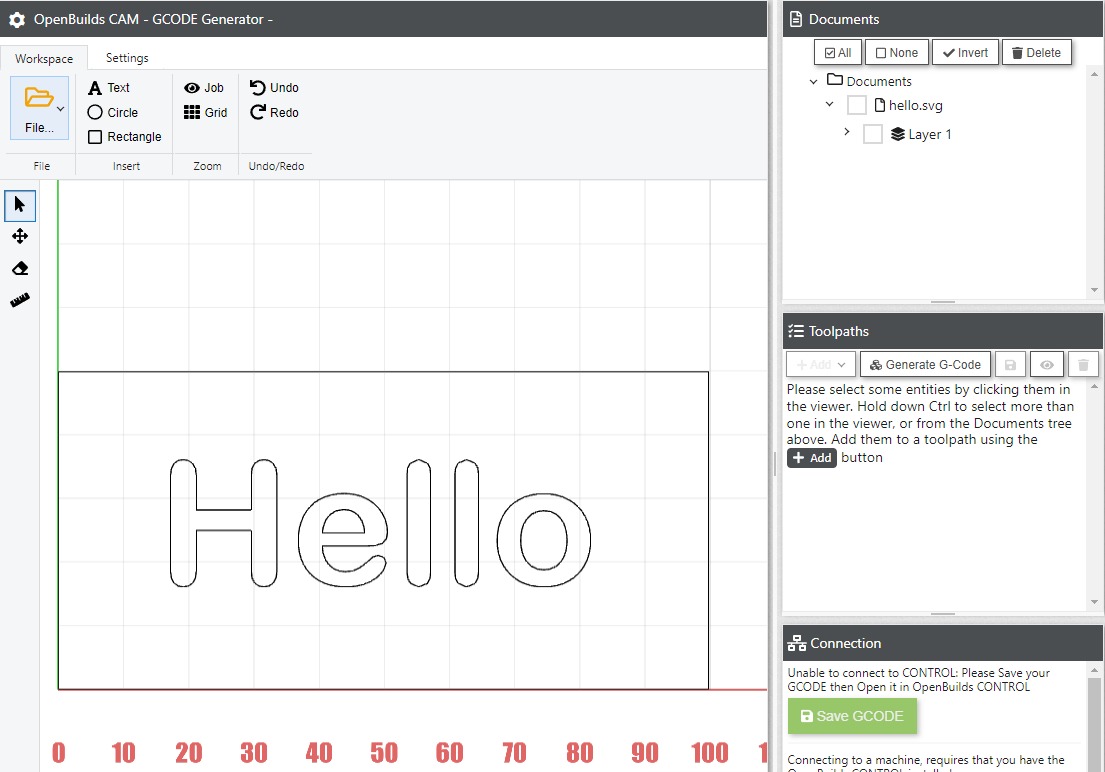Image resolution: width=1105 pixels, height=772 pixels.
Task: Click the Save GCODE button
Action: pos(851,716)
